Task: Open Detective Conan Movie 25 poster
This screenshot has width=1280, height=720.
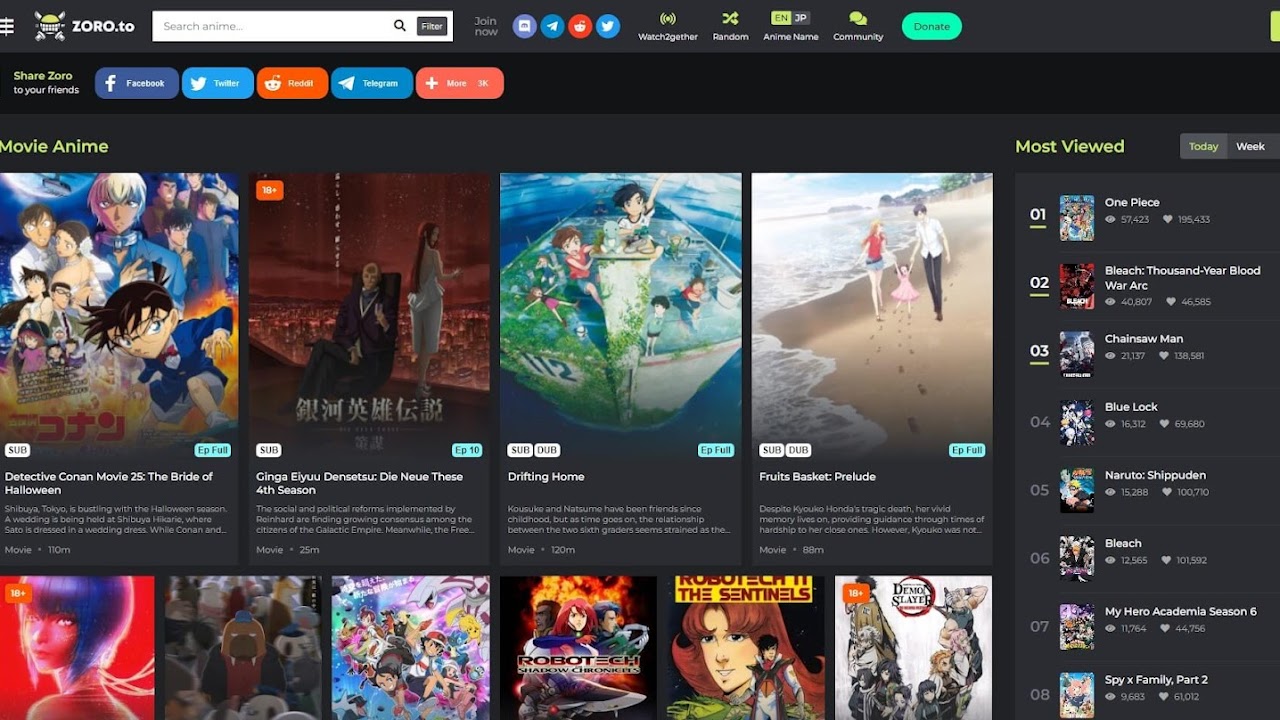Action: (119, 316)
